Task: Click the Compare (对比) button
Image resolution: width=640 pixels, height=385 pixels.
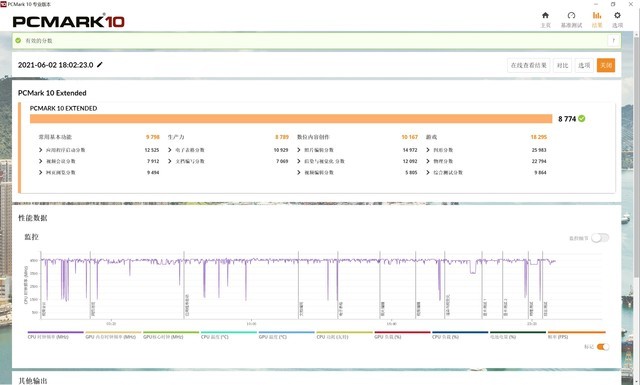Action: [x=562, y=65]
